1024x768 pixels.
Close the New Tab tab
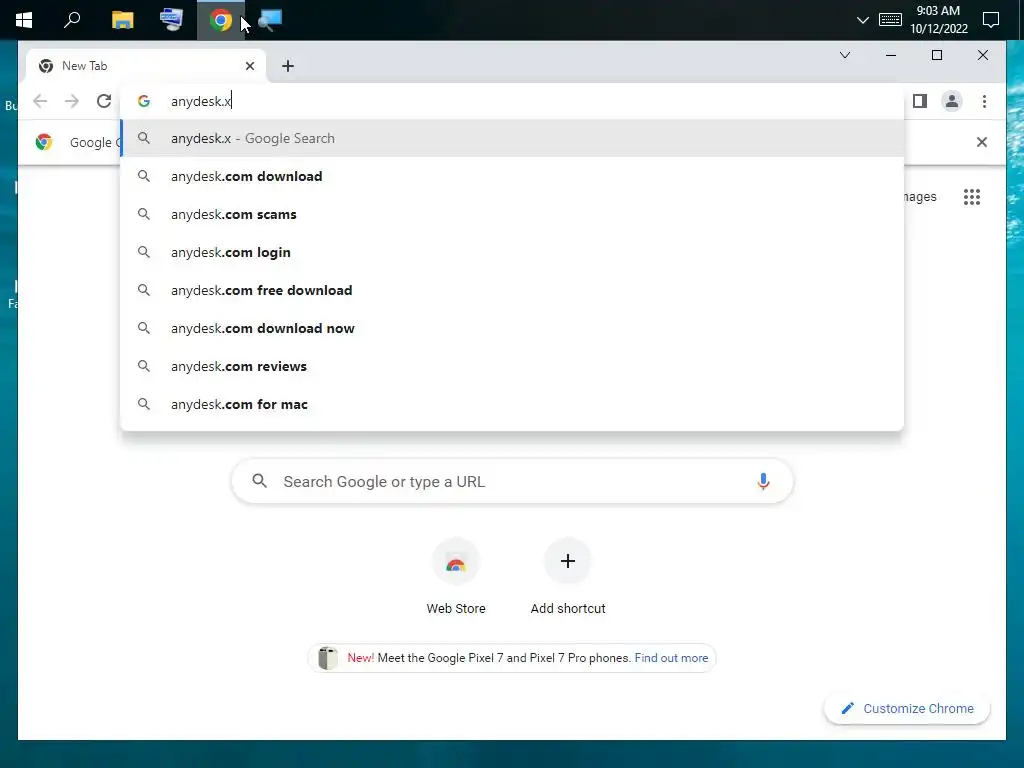click(x=249, y=66)
